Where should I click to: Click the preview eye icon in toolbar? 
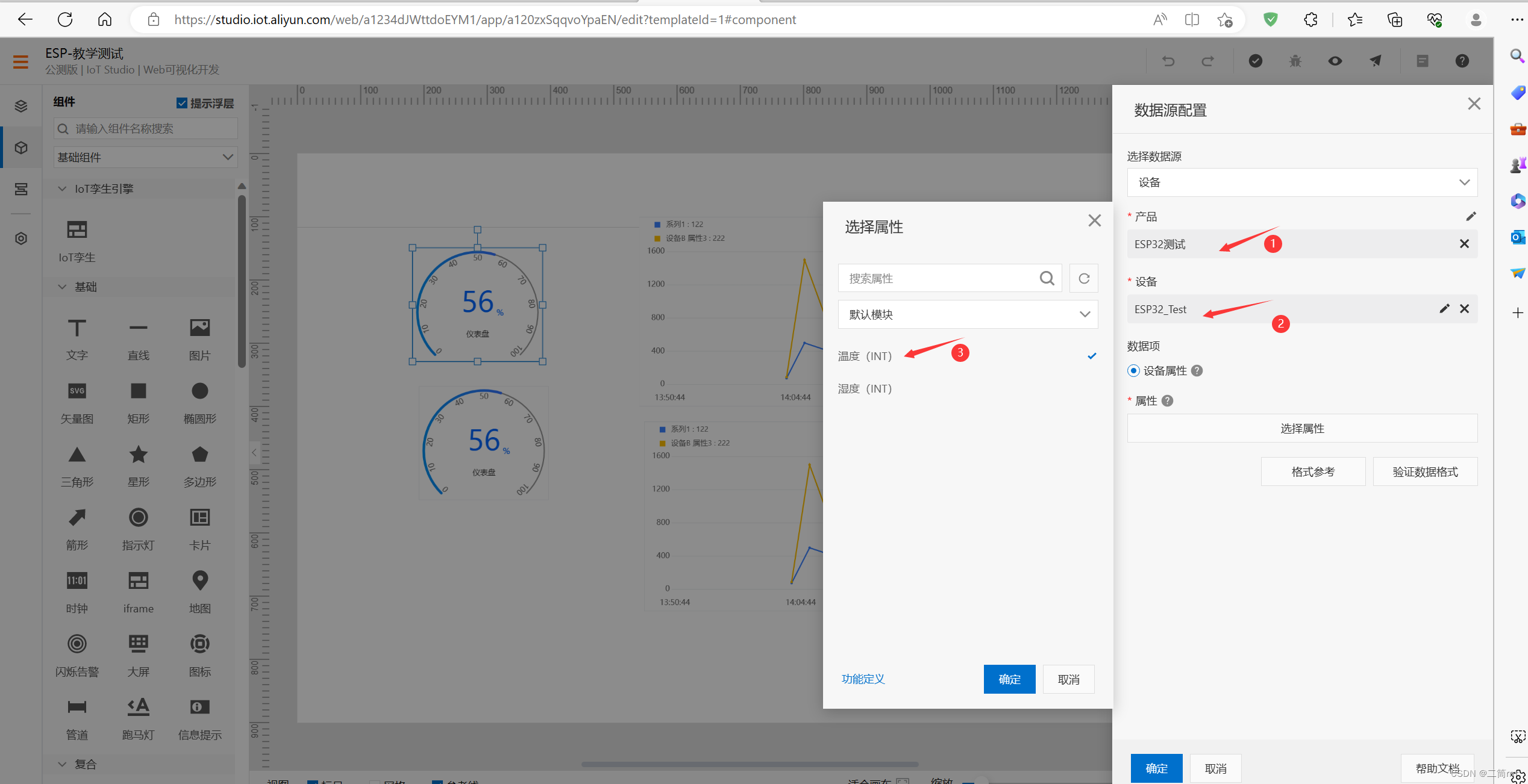pos(1335,61)
